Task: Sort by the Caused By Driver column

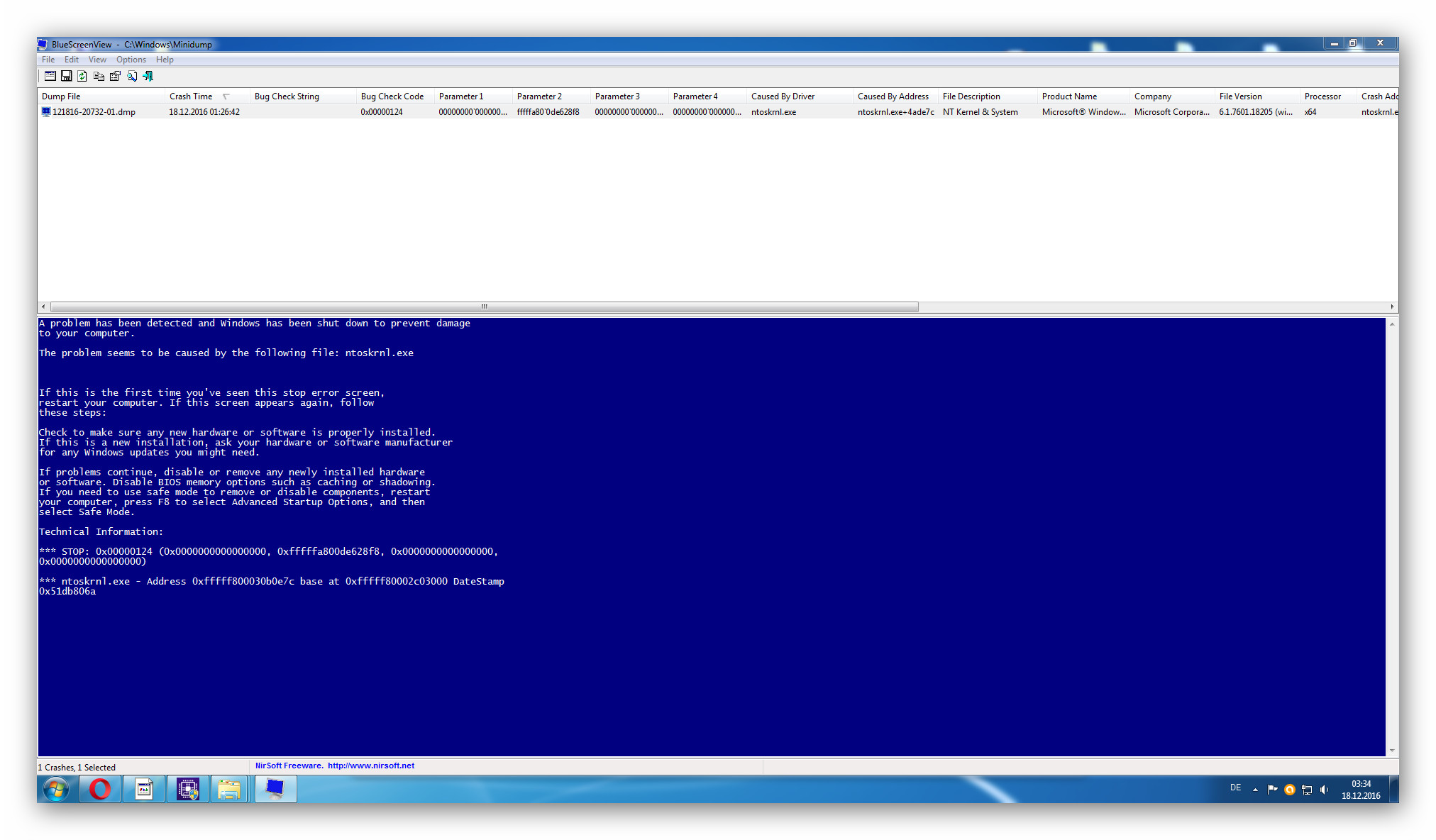Action: point(783,96)
